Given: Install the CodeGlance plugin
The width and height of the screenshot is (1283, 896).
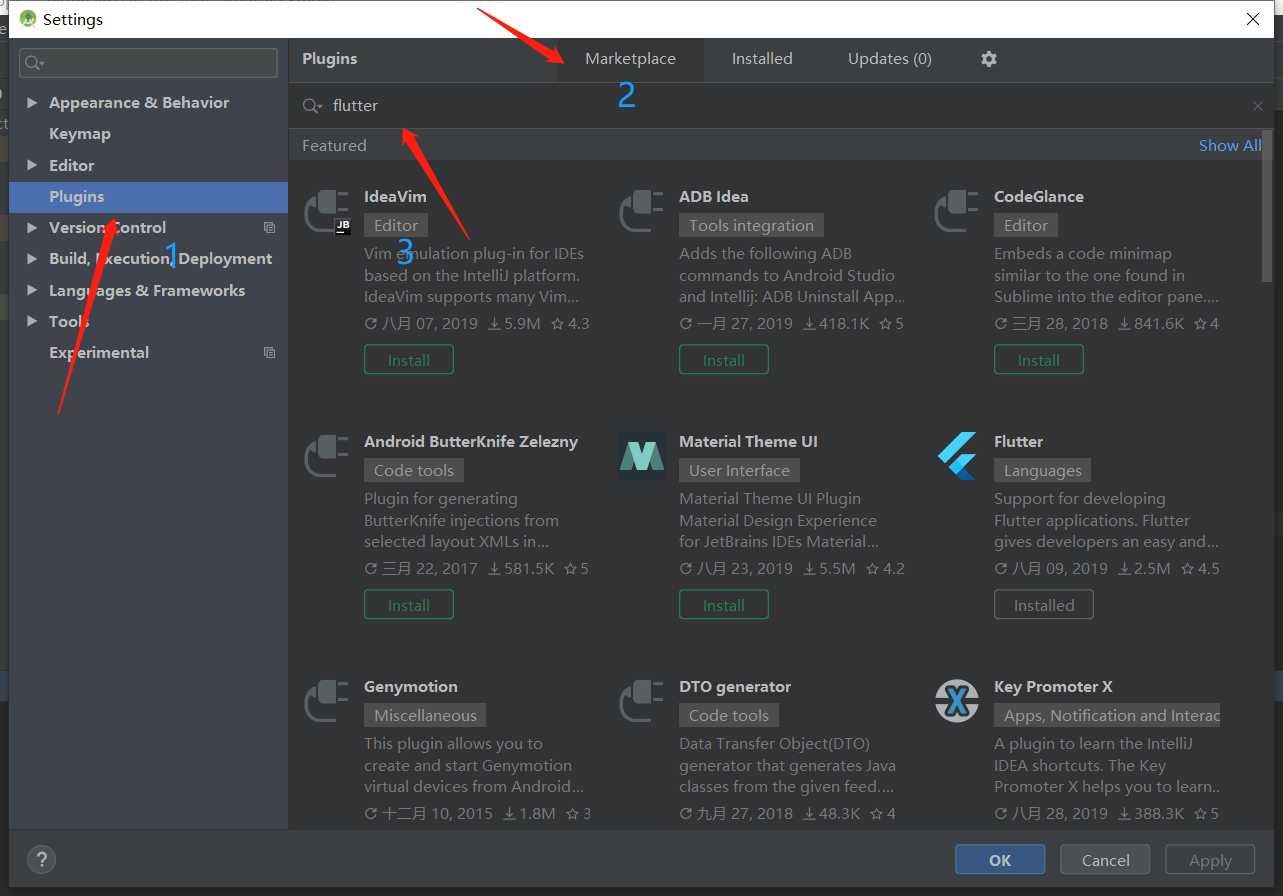Looking at the screenshot, I should point(1039,360).
